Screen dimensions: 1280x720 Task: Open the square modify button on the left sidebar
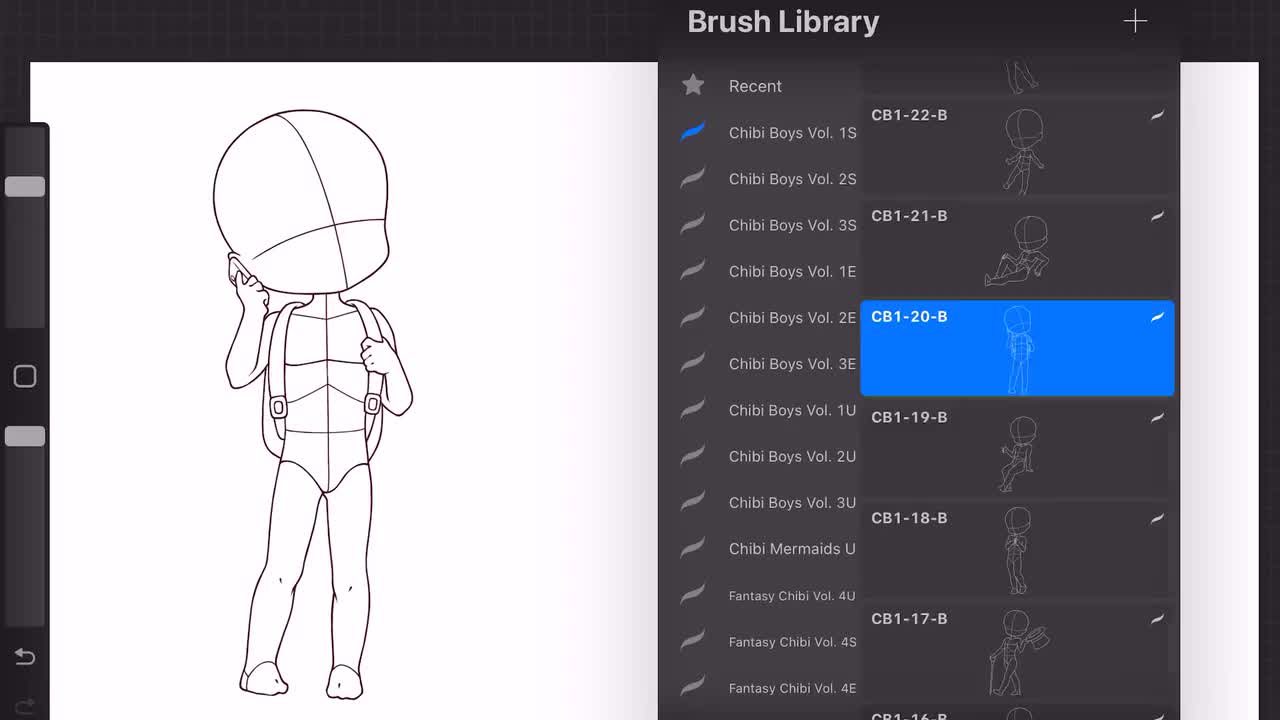pyautogui.click(x=24, y=376)
